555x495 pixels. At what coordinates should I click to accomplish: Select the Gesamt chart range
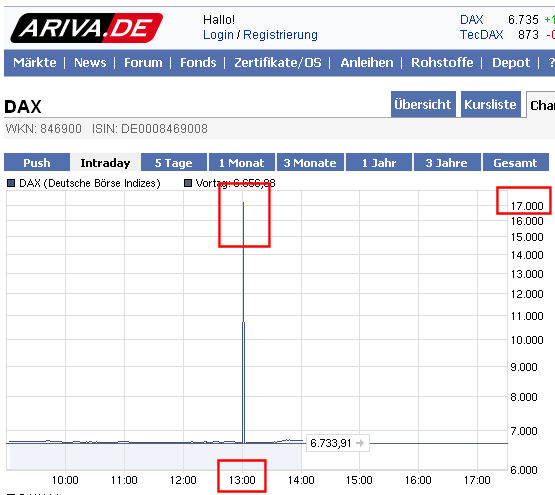coord(515,163)
